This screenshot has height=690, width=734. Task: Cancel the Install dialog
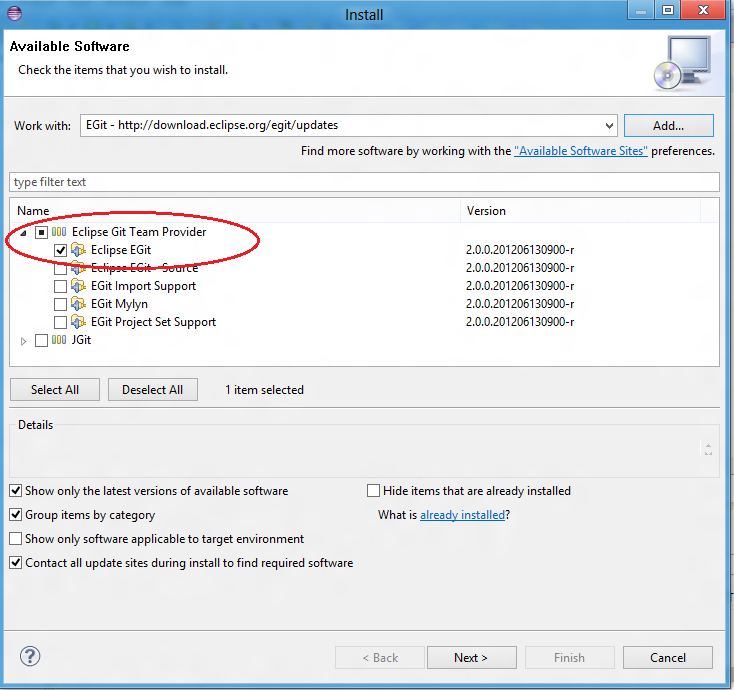click(668, 658)
